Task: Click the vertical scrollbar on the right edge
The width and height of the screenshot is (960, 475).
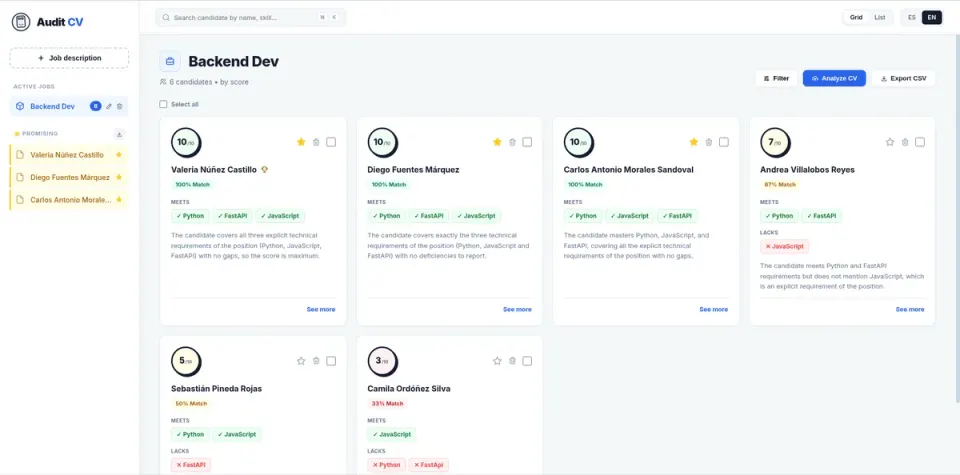Action: click(x=957, y=219)
